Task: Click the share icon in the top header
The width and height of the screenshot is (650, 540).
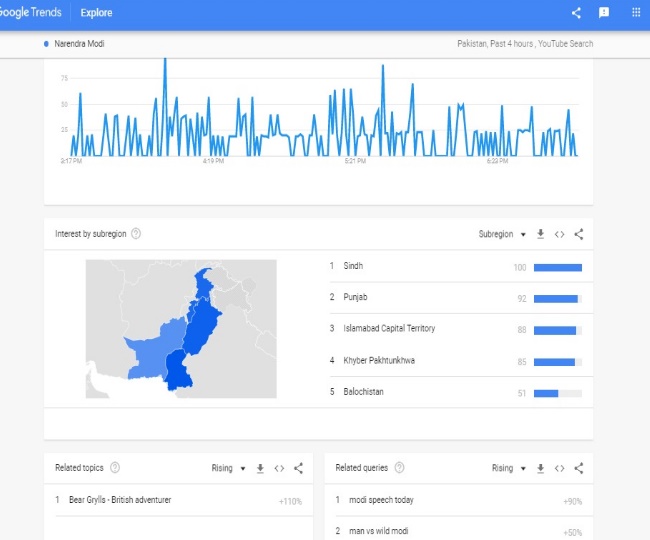Action: (576, 13)
